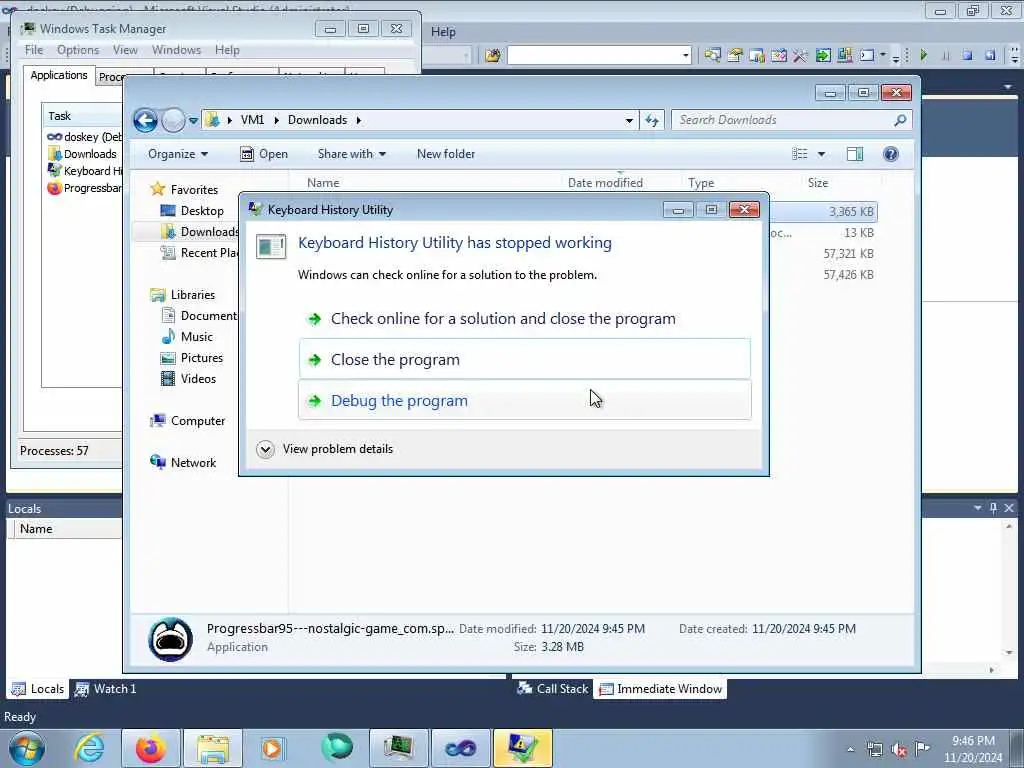Click the Change your view icon
This screenshot has width=1024, height=768.
point(800,154)
